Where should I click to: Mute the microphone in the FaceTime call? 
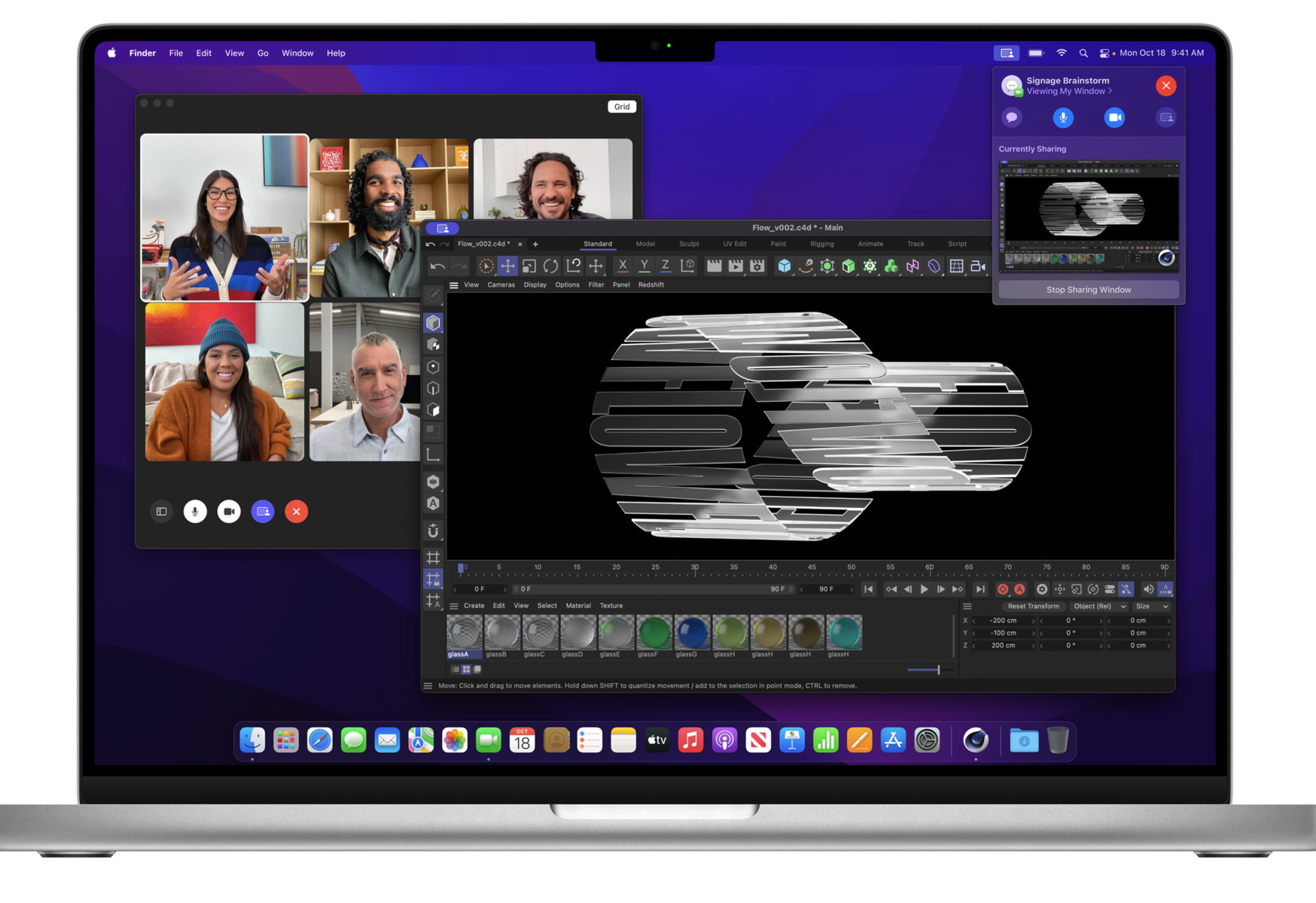(195, 512)
